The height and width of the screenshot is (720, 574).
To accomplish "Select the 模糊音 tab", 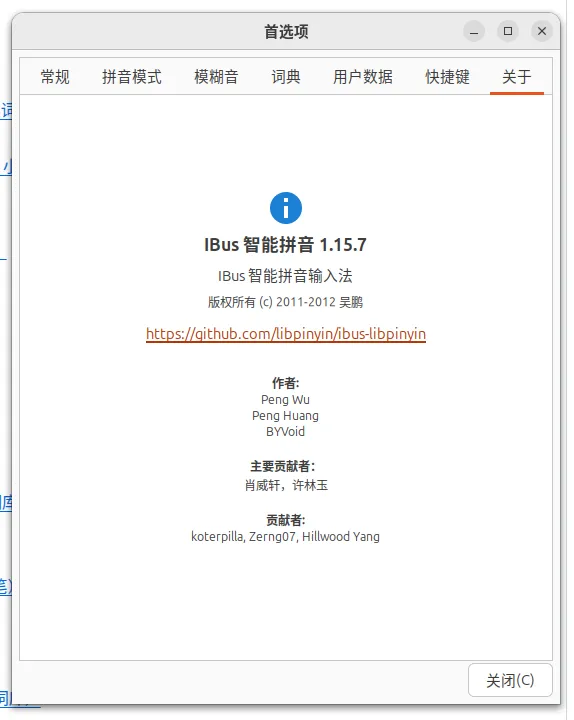I will point(216,77).
